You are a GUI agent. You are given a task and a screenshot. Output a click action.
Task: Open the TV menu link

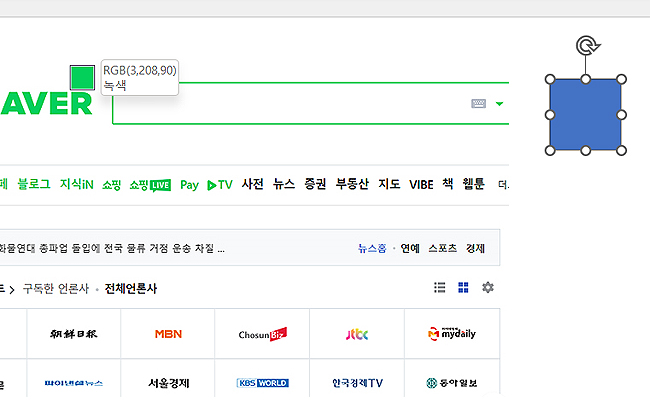click(220, 184)
